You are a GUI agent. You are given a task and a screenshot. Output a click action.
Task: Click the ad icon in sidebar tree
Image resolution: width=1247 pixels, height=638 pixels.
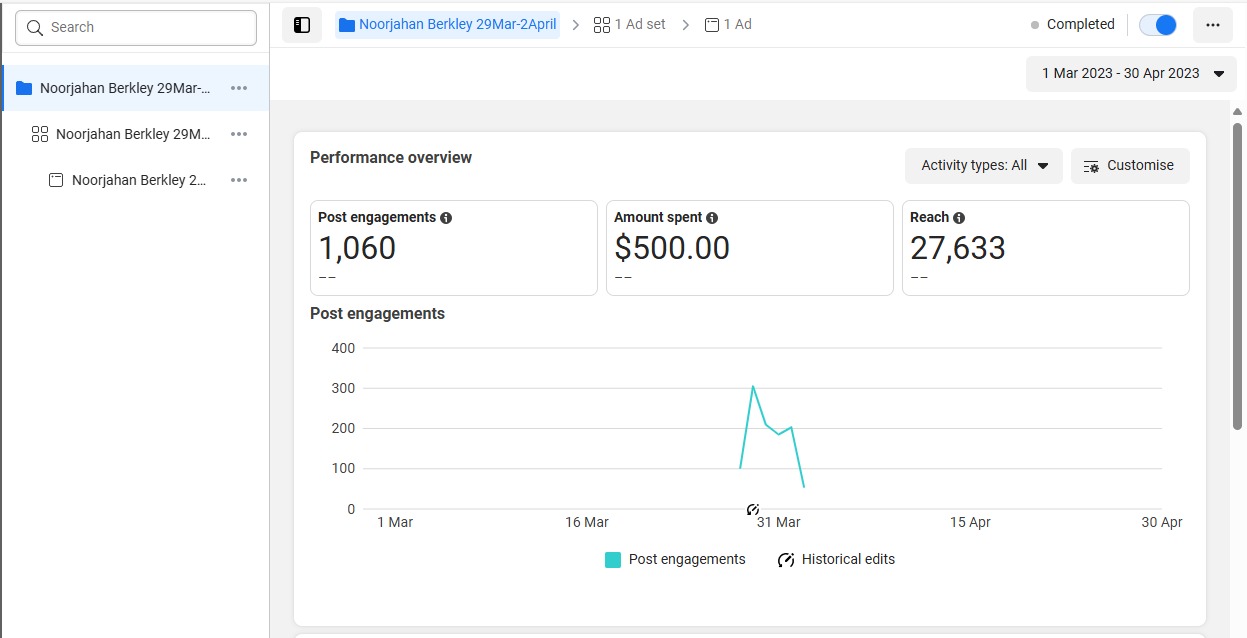pyautogui.click(x=56, y=180)
